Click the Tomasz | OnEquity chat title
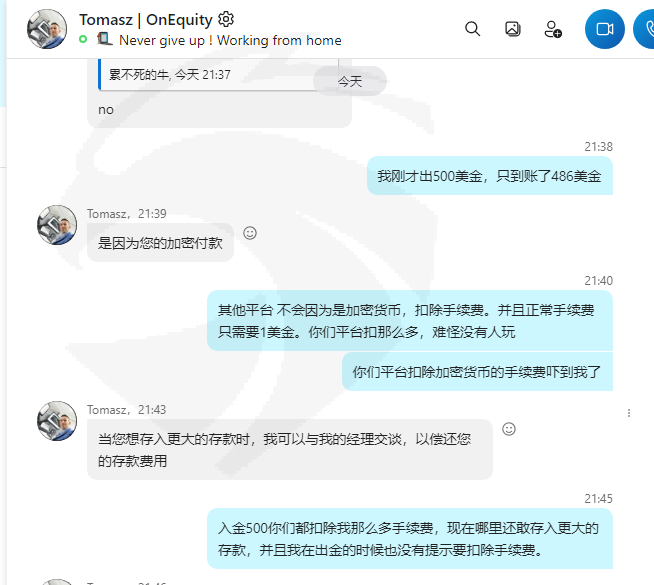This screenshot has width=654, height=585. 146,20
